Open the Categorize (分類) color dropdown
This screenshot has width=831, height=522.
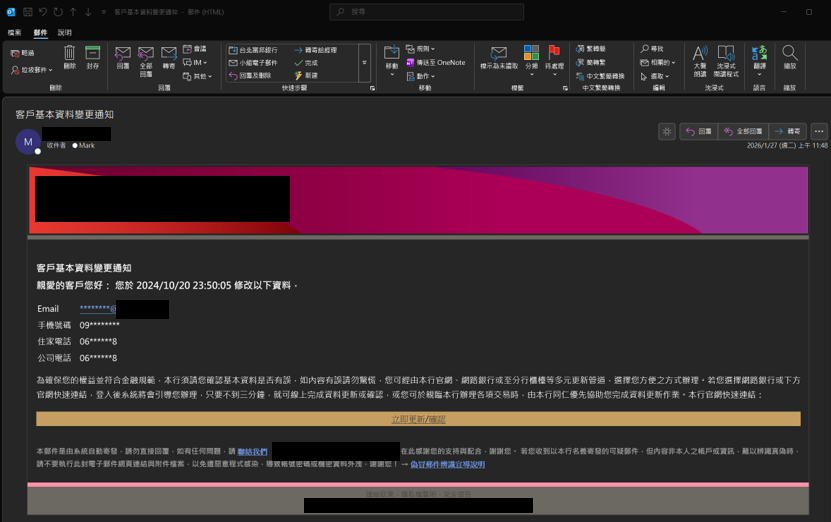pos(532,61)
